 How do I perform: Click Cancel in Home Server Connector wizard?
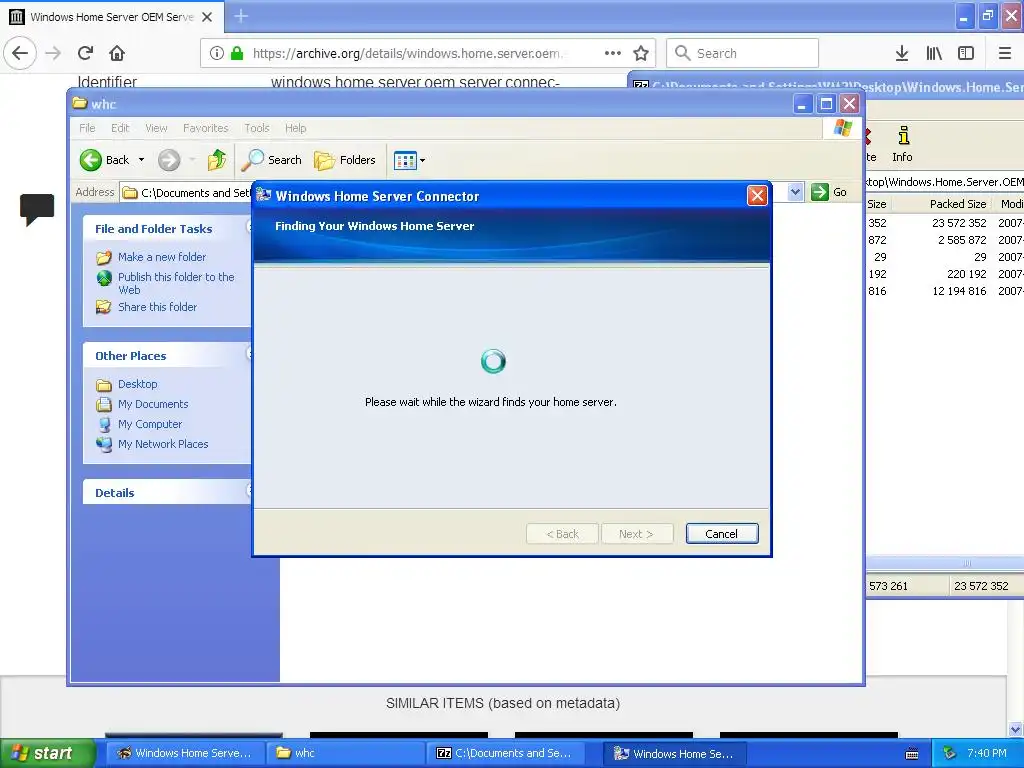(722, 534)
